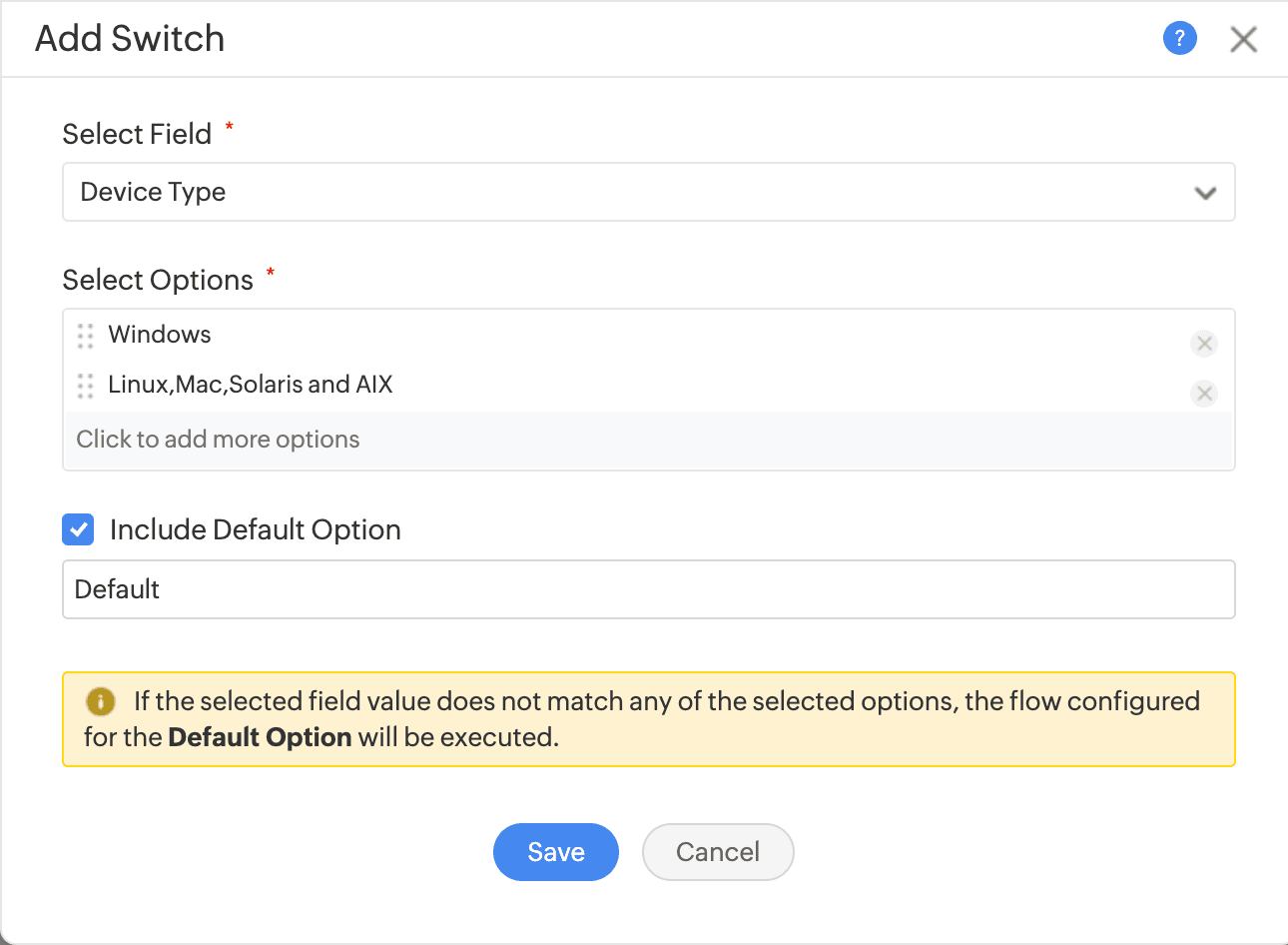Click the Select Options label
This screenshot has width=1288, height=945.
pyautogui.click(x=158, y=280)
